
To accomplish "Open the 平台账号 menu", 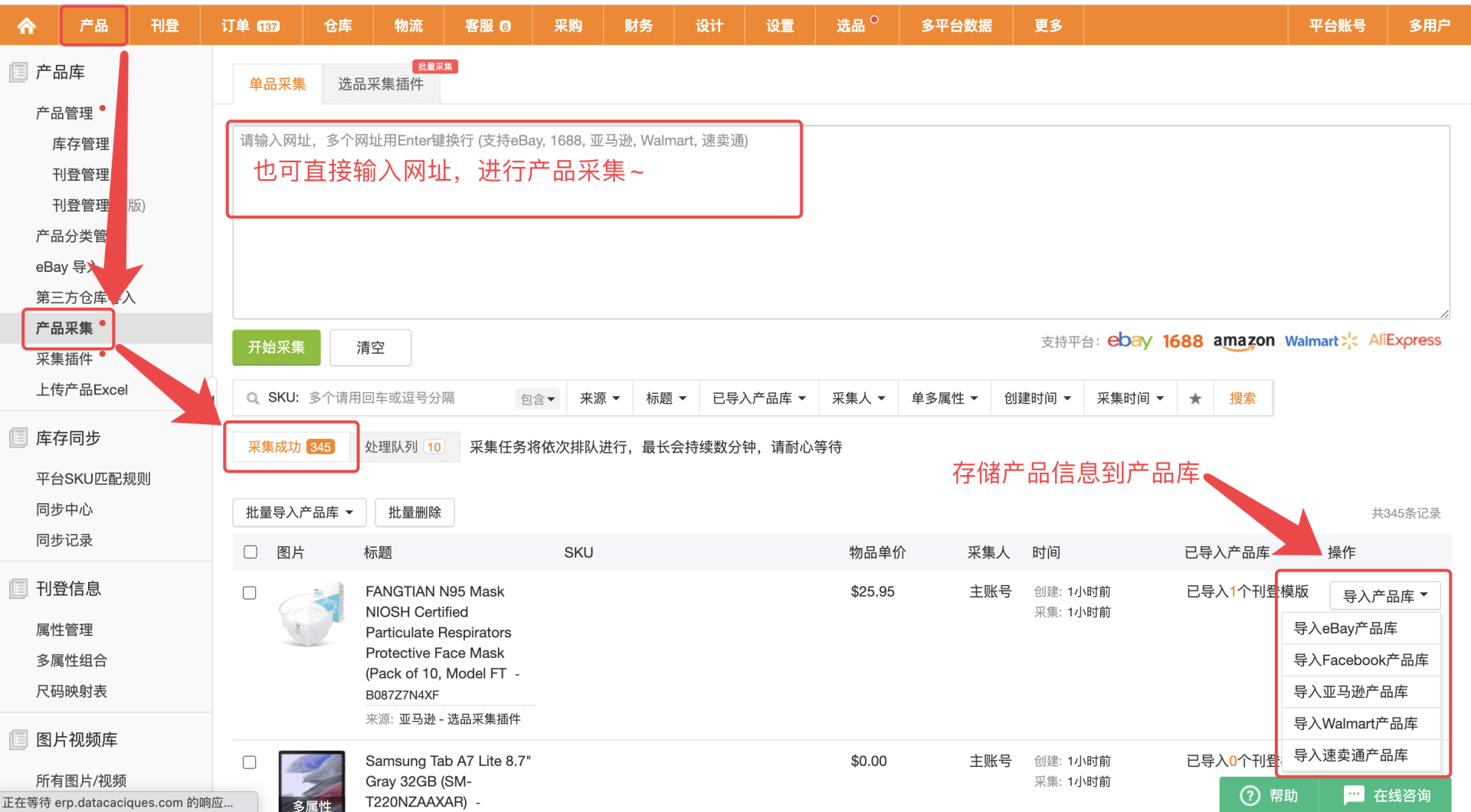I will point(1338,26).
